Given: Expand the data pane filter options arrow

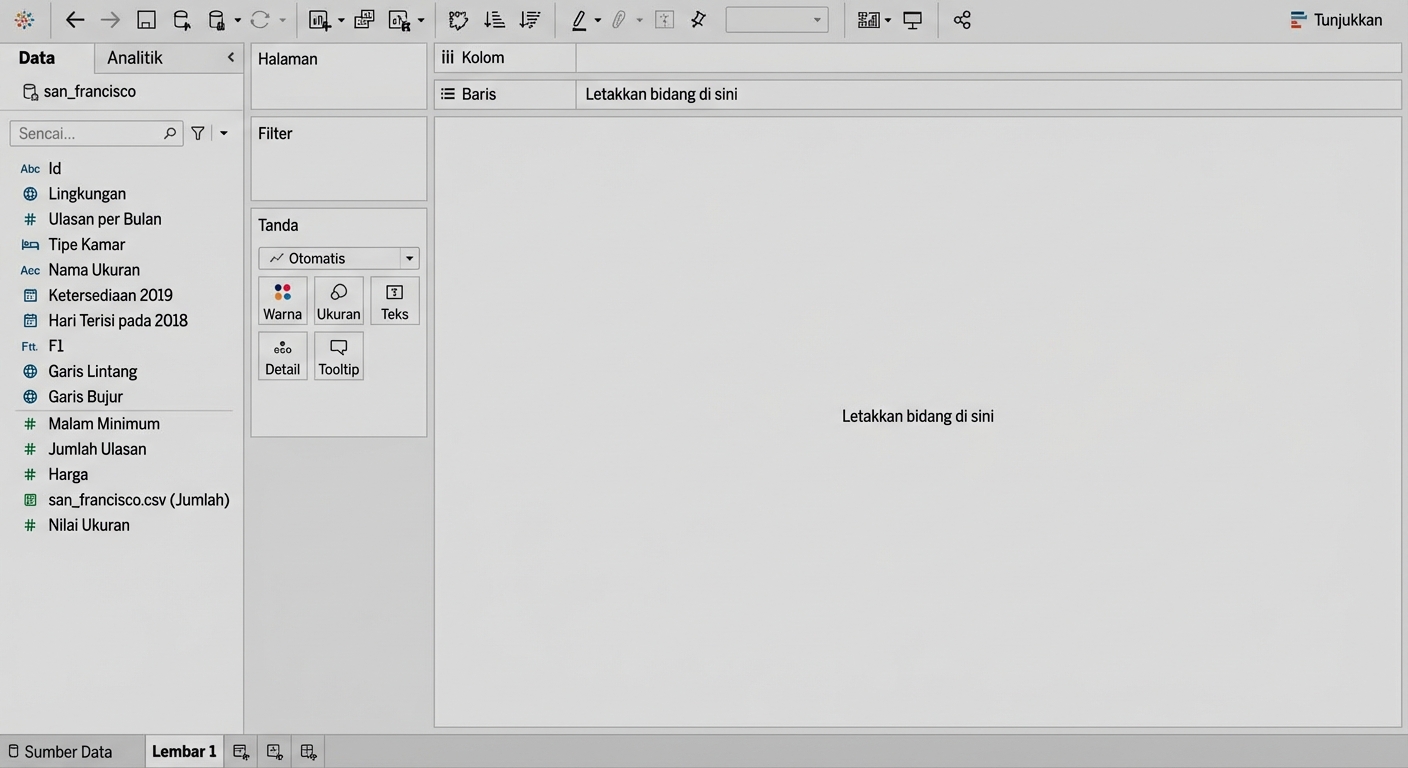Looking at the screenshot, I should point(224,133).
